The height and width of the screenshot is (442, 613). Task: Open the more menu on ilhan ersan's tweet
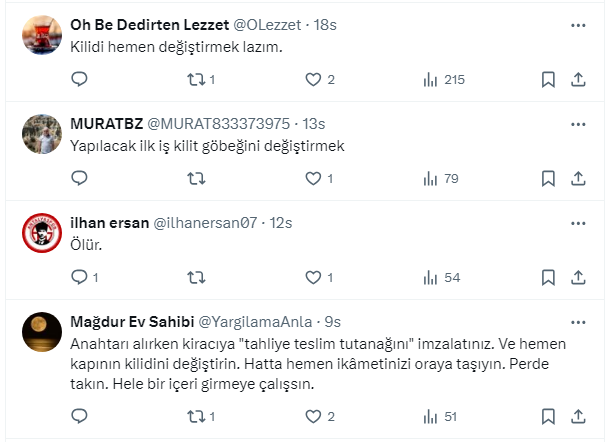click(578, 222)
